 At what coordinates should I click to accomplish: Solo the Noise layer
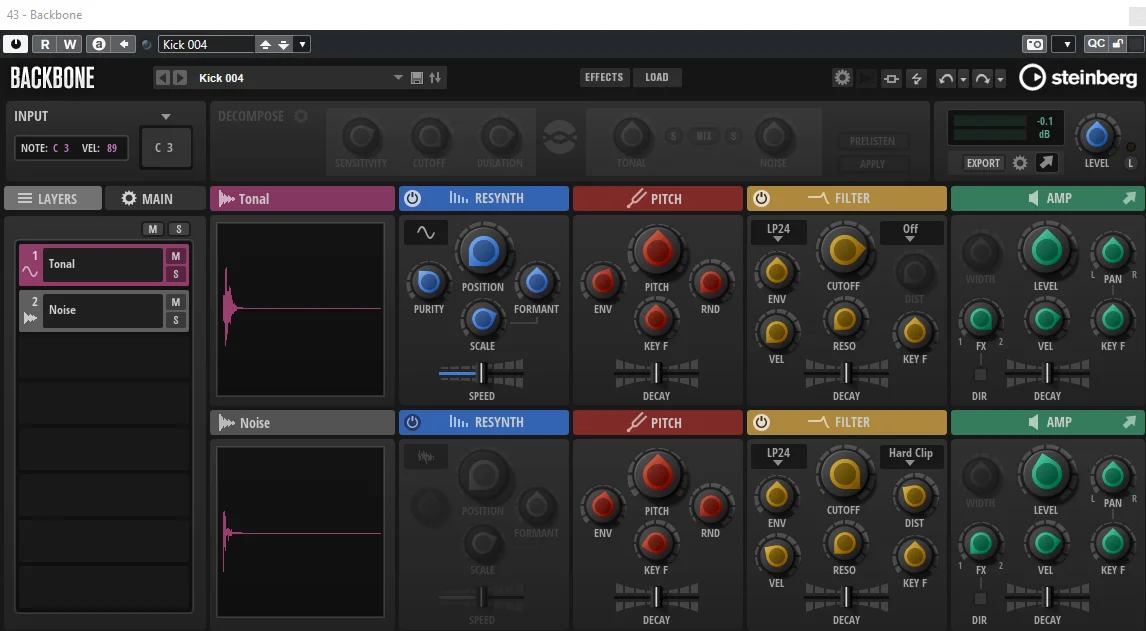tap(175, 320)
